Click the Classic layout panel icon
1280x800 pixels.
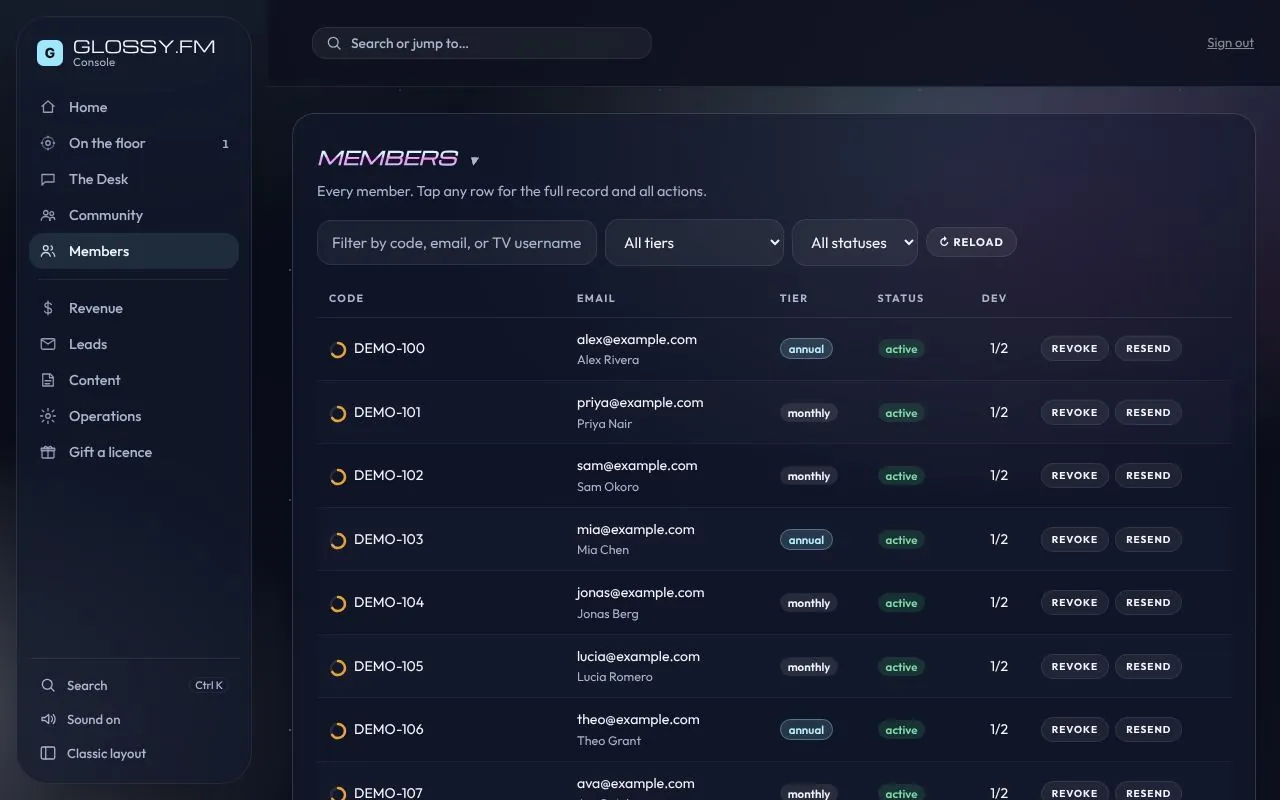[x=48, y=754]
